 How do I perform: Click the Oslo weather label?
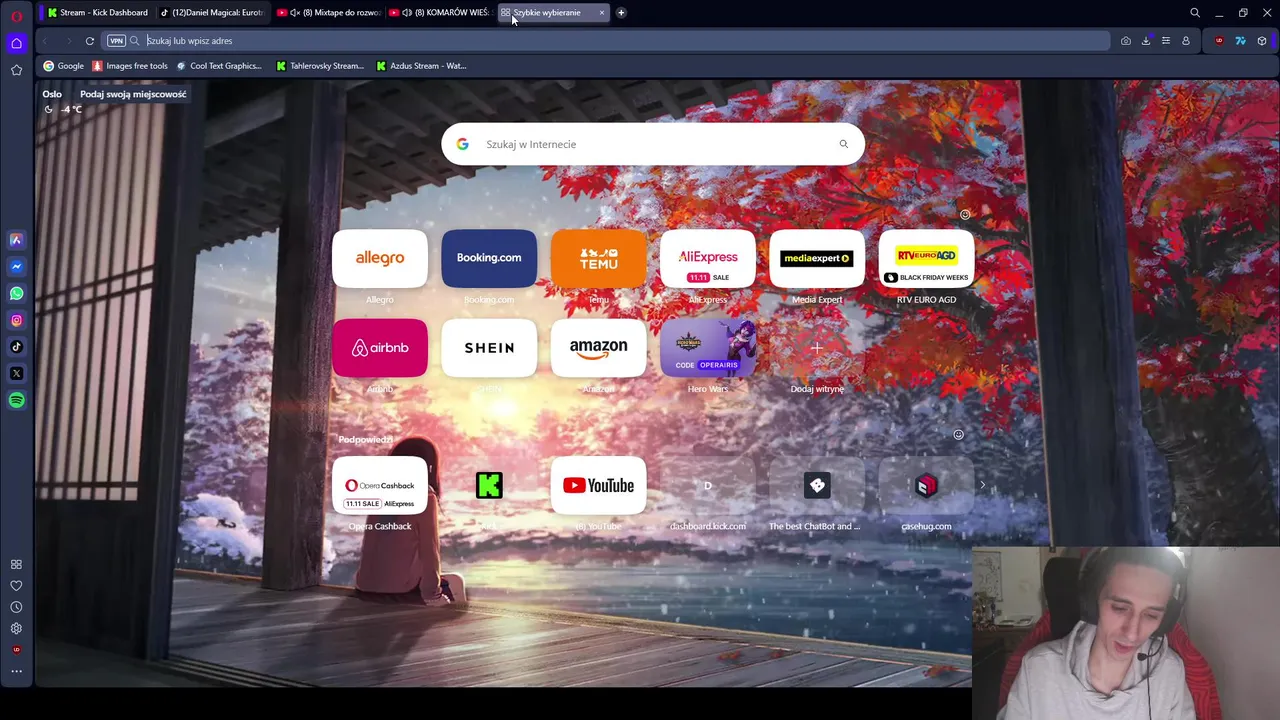pyautogui.click(x=52, y=94)
